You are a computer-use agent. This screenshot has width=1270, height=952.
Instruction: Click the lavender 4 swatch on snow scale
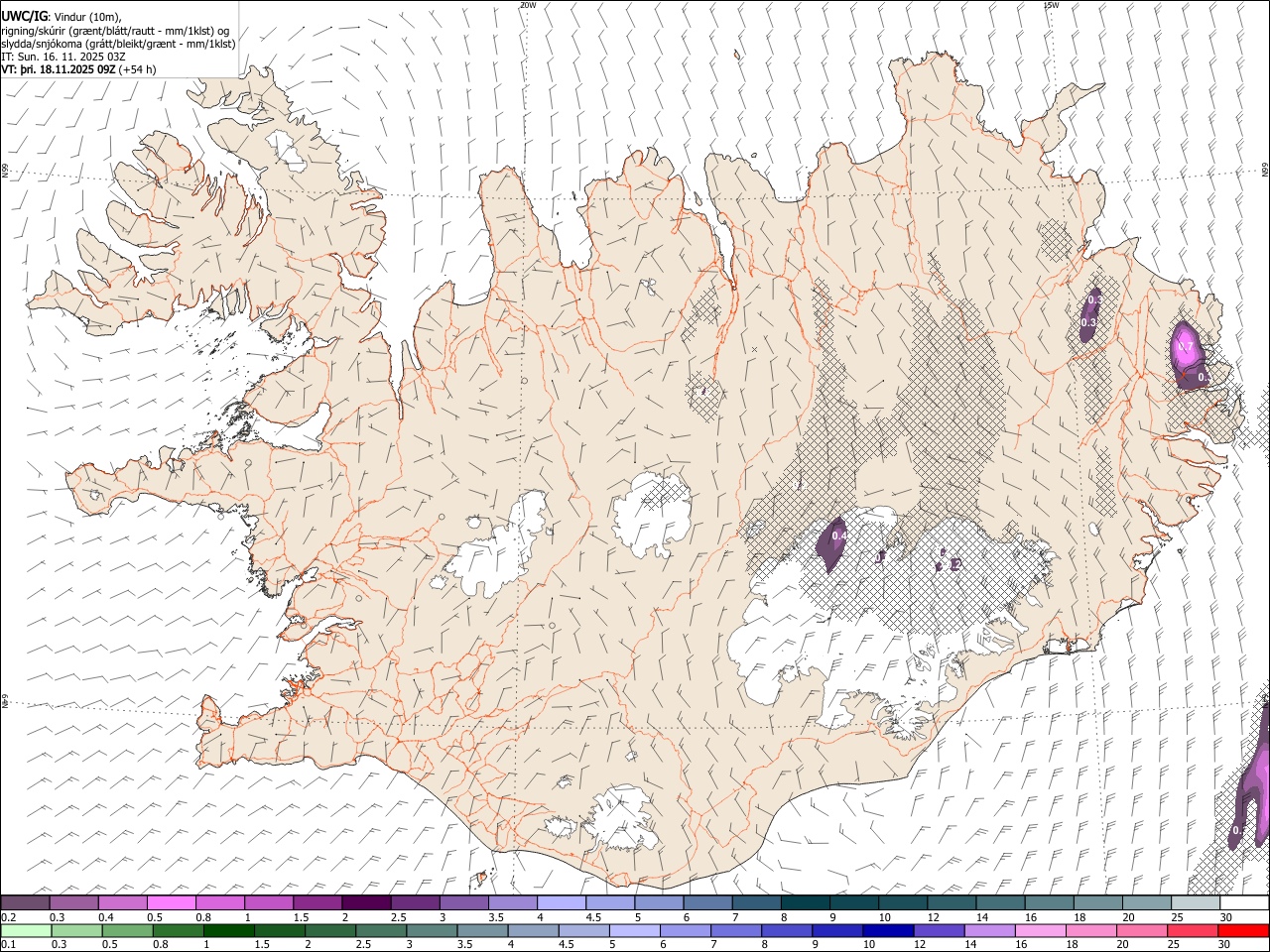point(562,902)
